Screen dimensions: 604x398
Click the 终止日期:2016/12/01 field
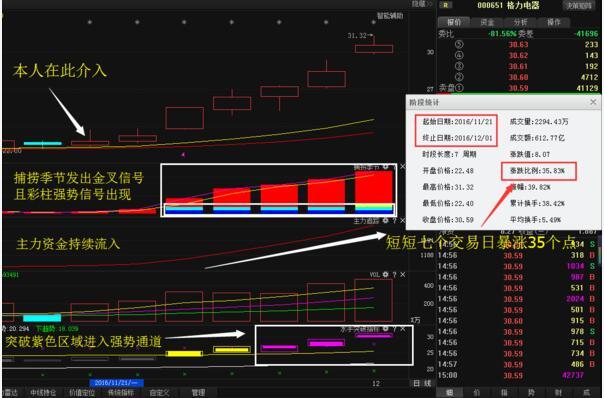pos(457,138)
